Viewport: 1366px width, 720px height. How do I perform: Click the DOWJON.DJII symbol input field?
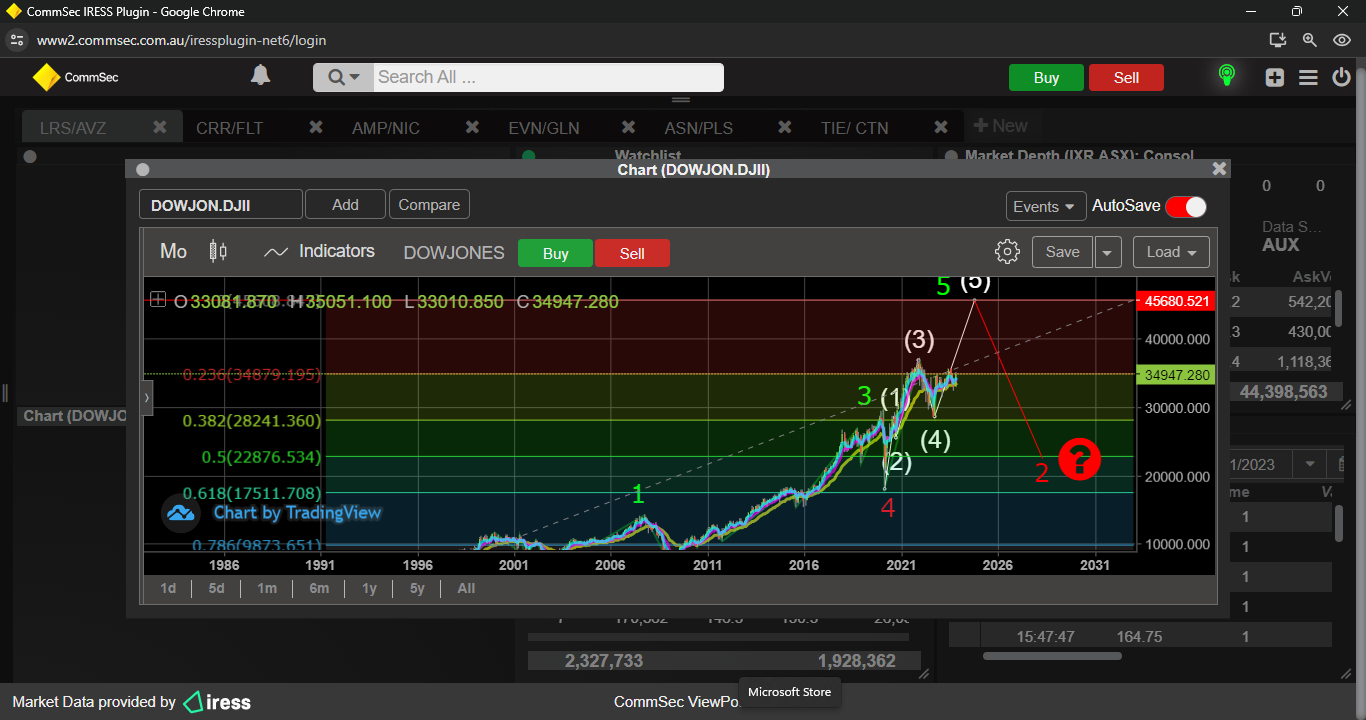tap(220, 205)
